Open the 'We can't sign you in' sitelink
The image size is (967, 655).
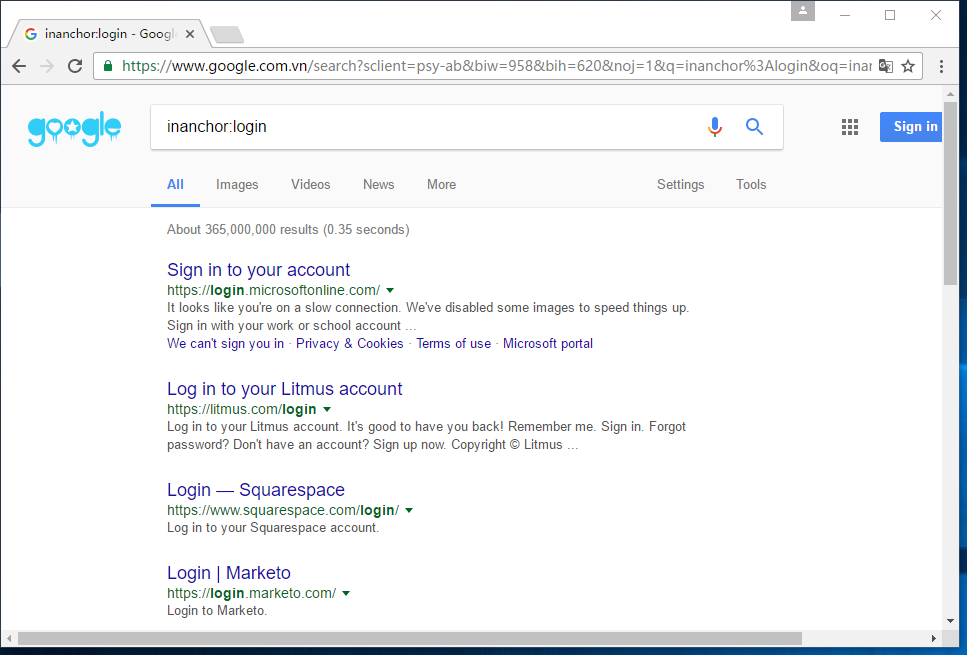pyautogui.click(x=225, y=344)
